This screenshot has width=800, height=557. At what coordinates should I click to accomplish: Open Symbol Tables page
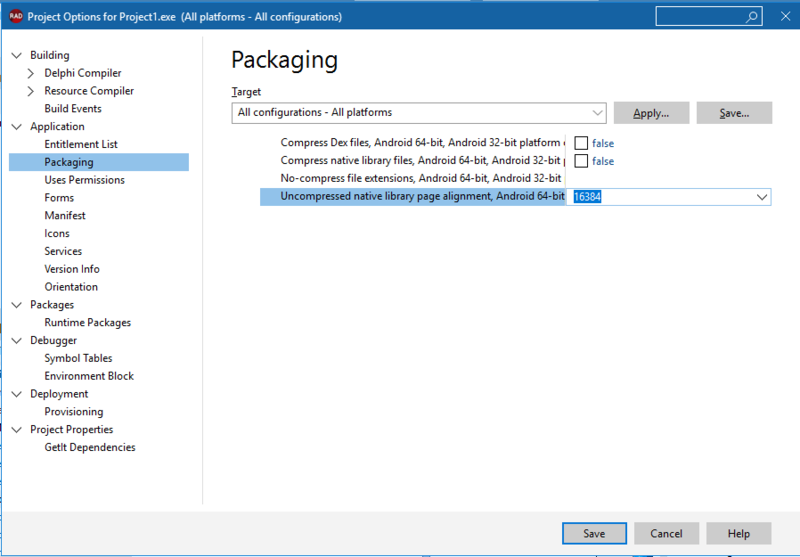click(x=78, y=359)
